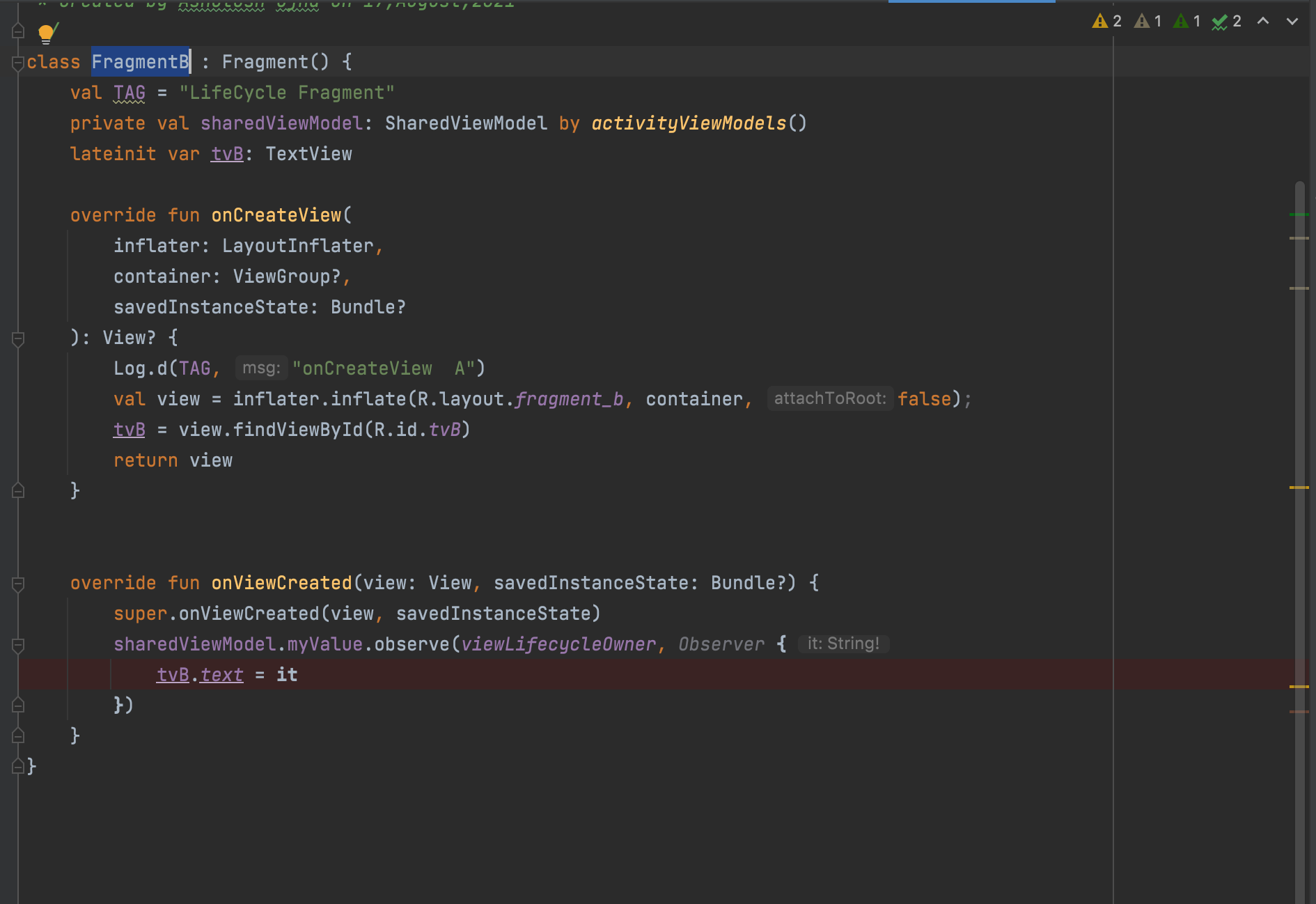Click the Log.d call
The image size is (1316, 904).
tap(141, 368)
